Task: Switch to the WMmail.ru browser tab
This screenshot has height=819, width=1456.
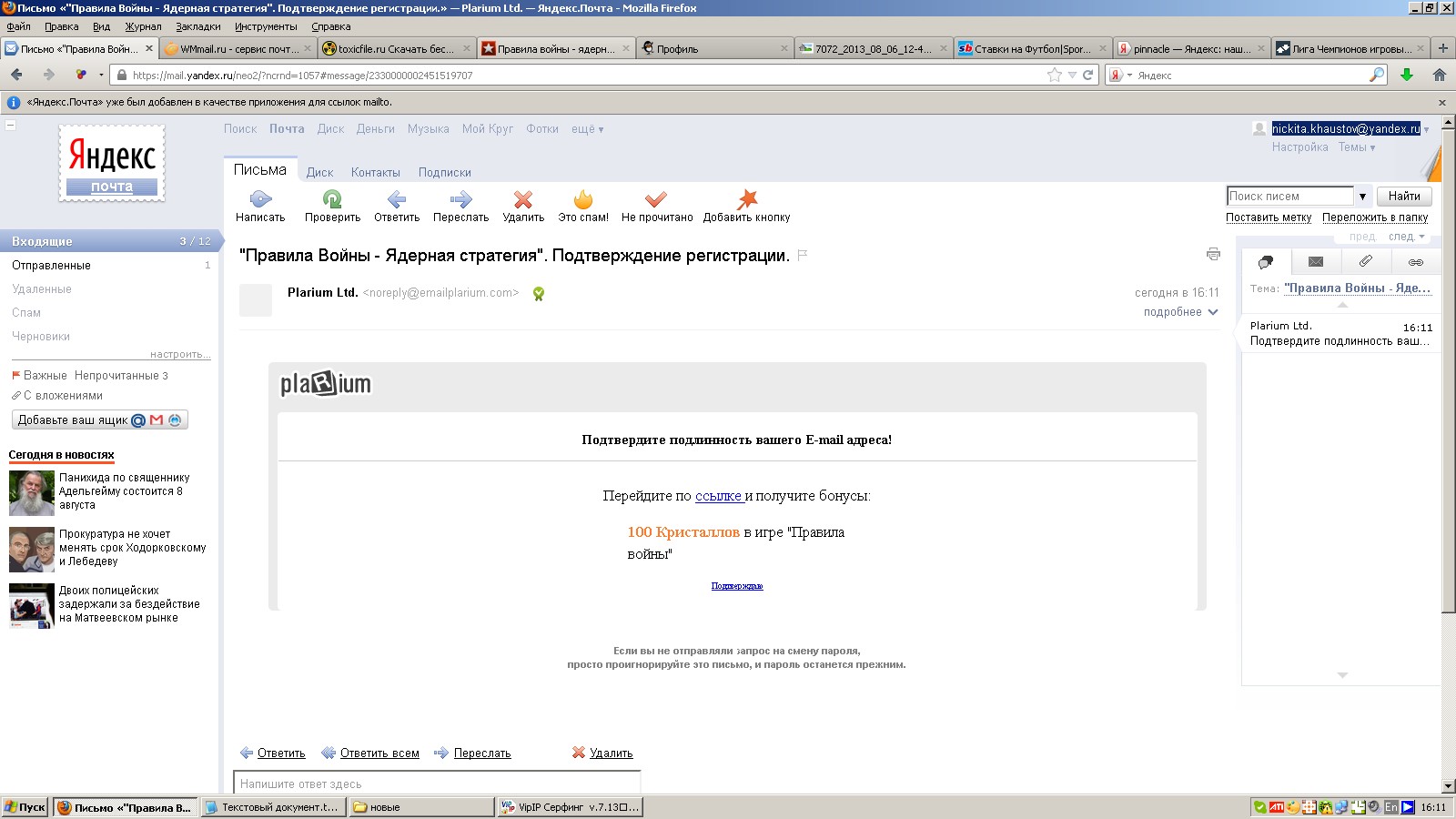Action: [x=238, y=48]
